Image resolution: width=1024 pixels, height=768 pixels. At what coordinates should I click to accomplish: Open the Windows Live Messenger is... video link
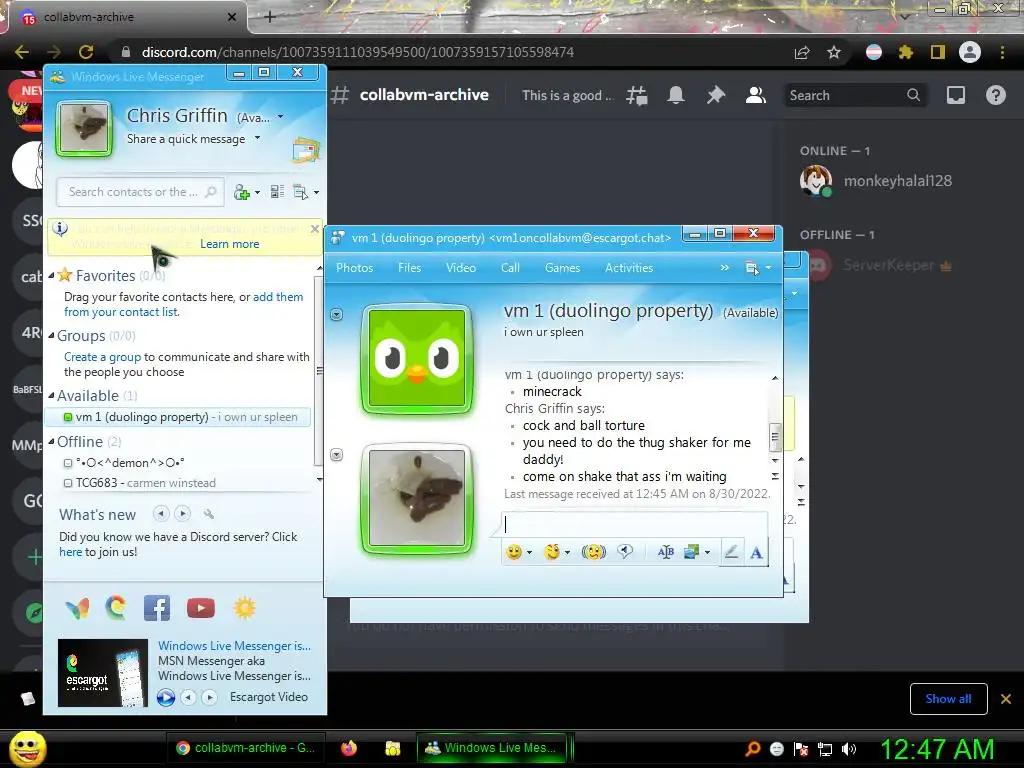point(234,645)
